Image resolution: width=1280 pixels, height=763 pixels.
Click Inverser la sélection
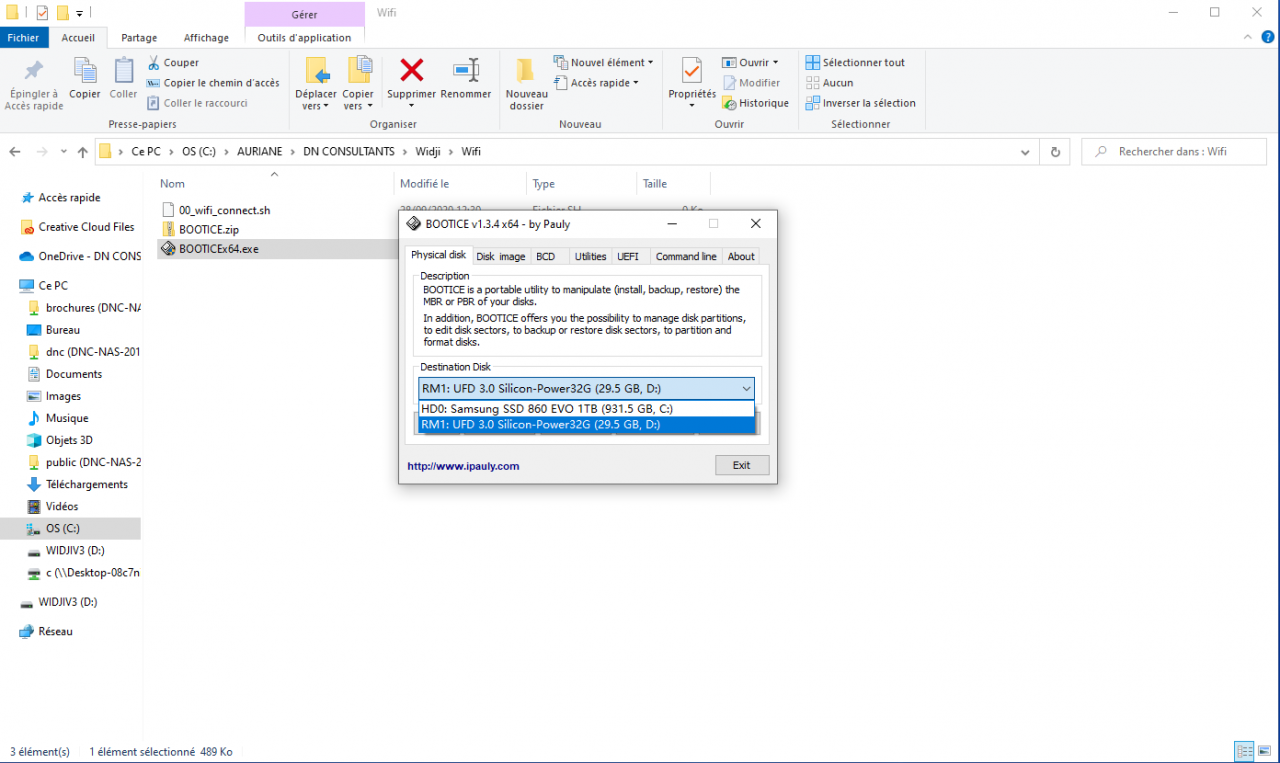(x=860, y=103)
